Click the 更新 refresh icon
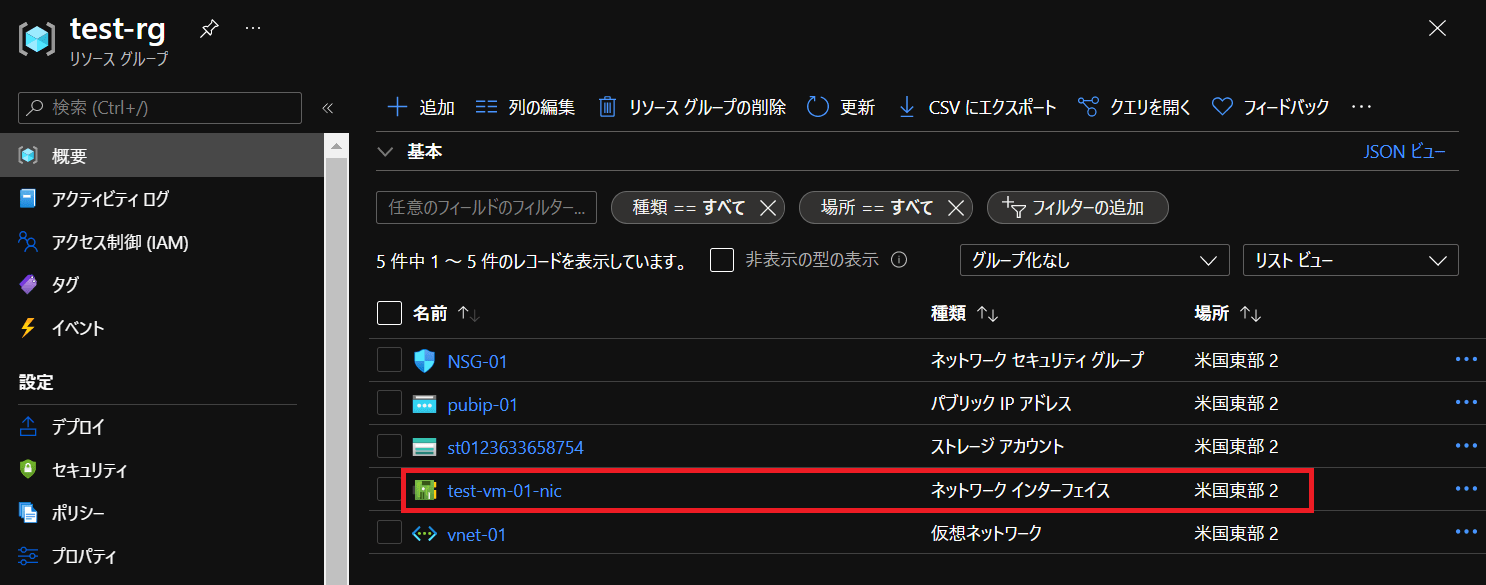Viewport: 1486px width, 585px height. tap(818, 107)
